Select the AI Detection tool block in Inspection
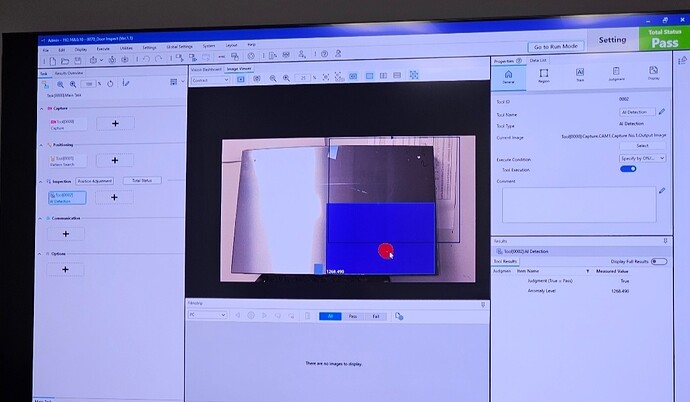This screenshot has width=690, height=402. [x=67, y=198]
